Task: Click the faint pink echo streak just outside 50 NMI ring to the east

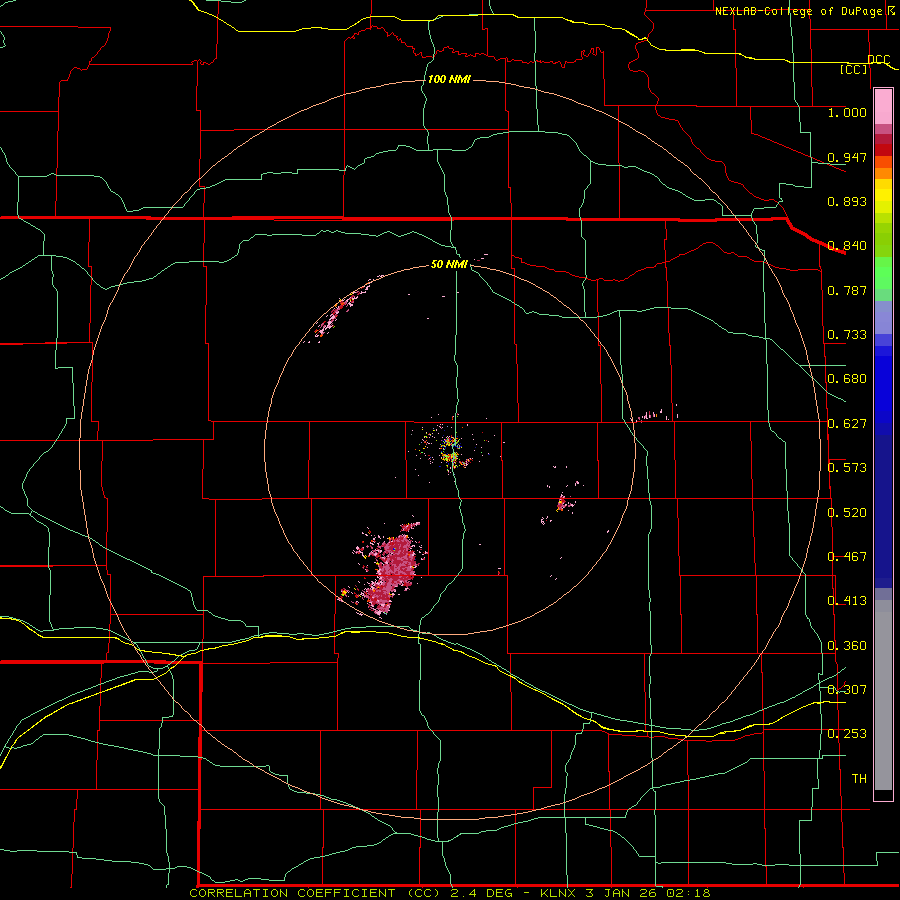Action: (x=655, y=414)
